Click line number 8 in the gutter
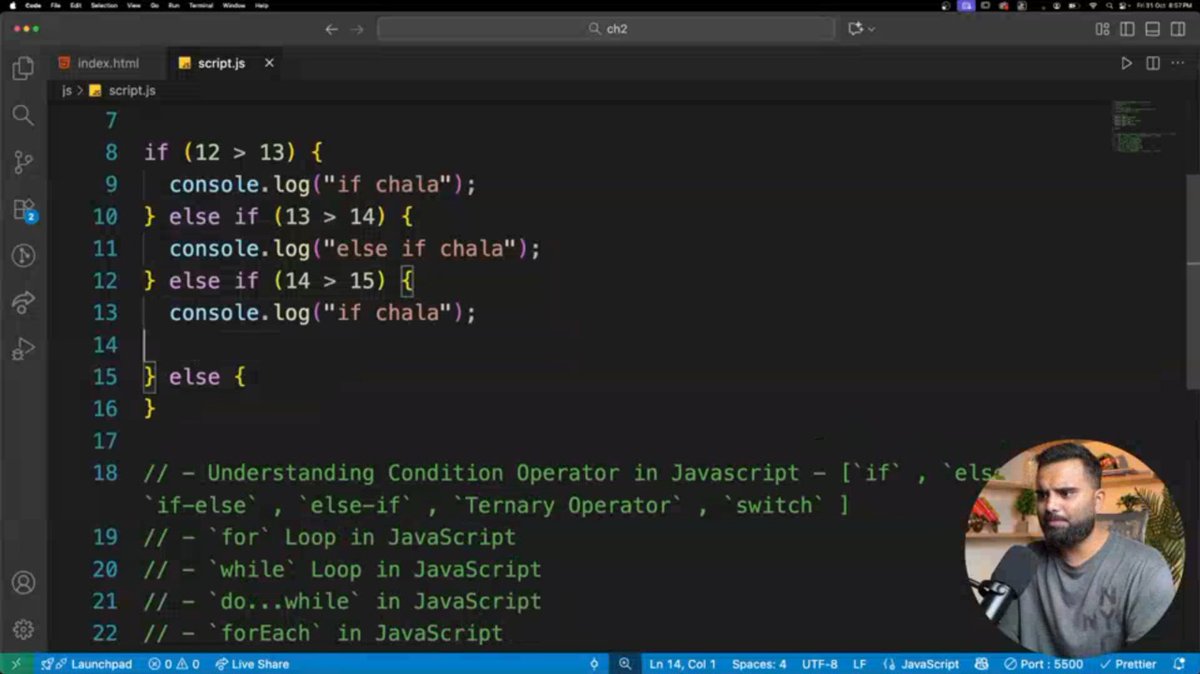The width and height of the screenshot is (1200, 674). pos(110,152)
